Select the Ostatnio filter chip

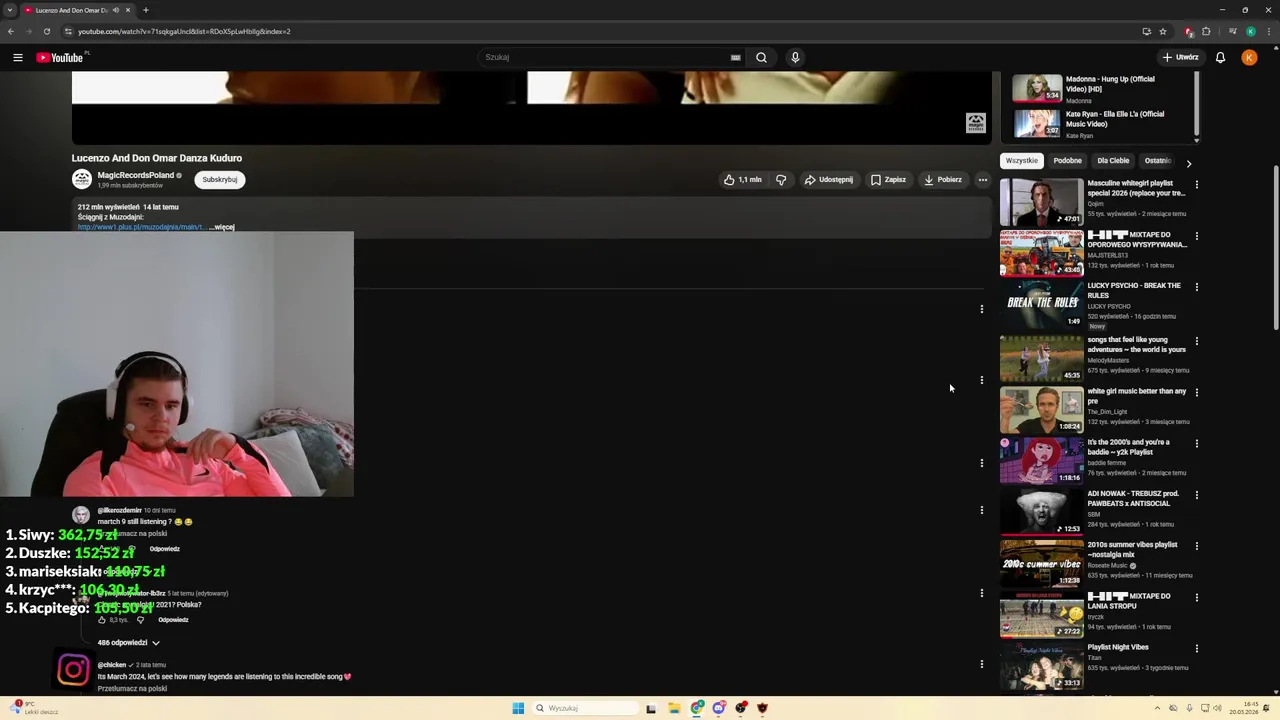click(1157, 161)
